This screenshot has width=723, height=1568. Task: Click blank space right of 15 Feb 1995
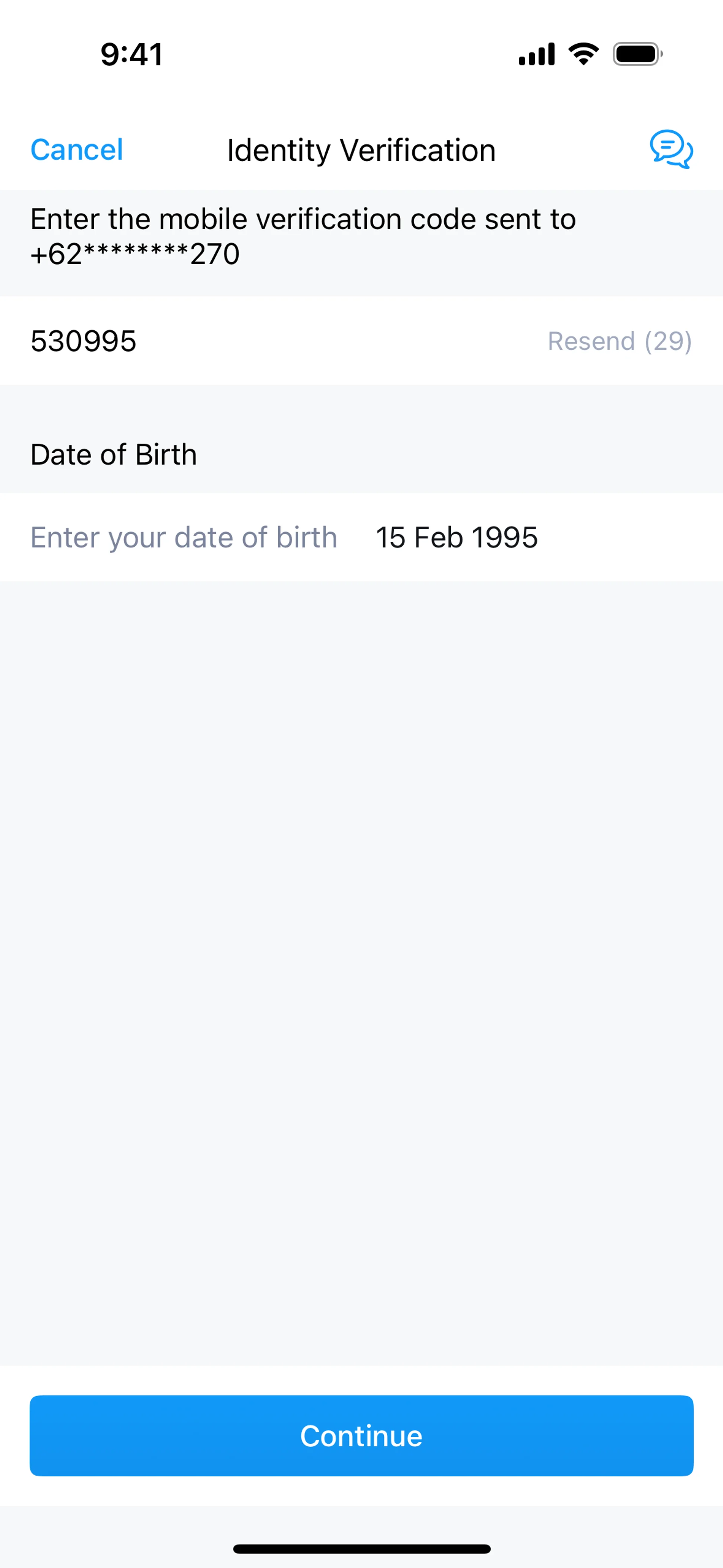coord(627,538)
